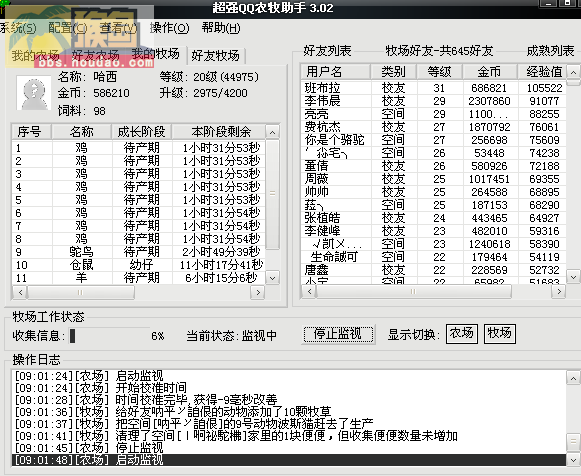
Task: Sort animals by 序号 column header
Action: click(x=32, y=132)
